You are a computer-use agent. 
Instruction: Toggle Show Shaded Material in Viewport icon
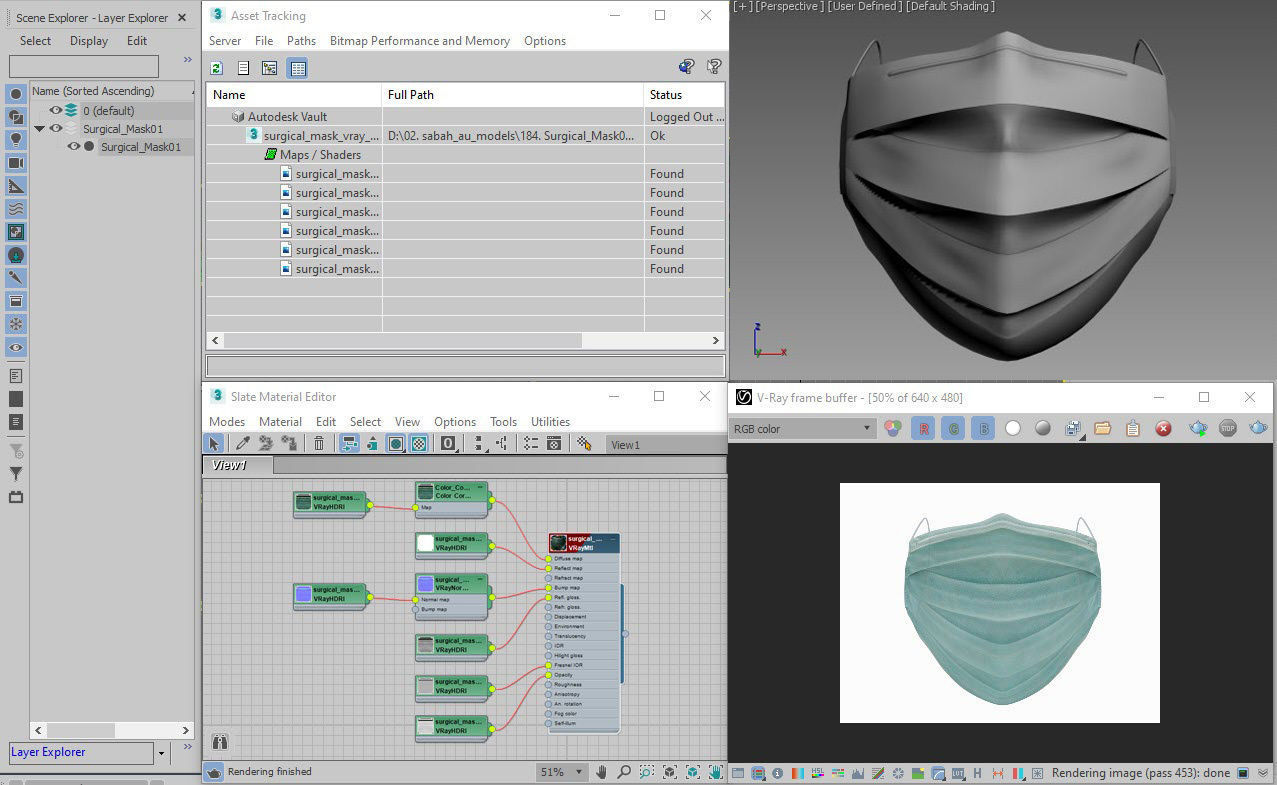396,443
